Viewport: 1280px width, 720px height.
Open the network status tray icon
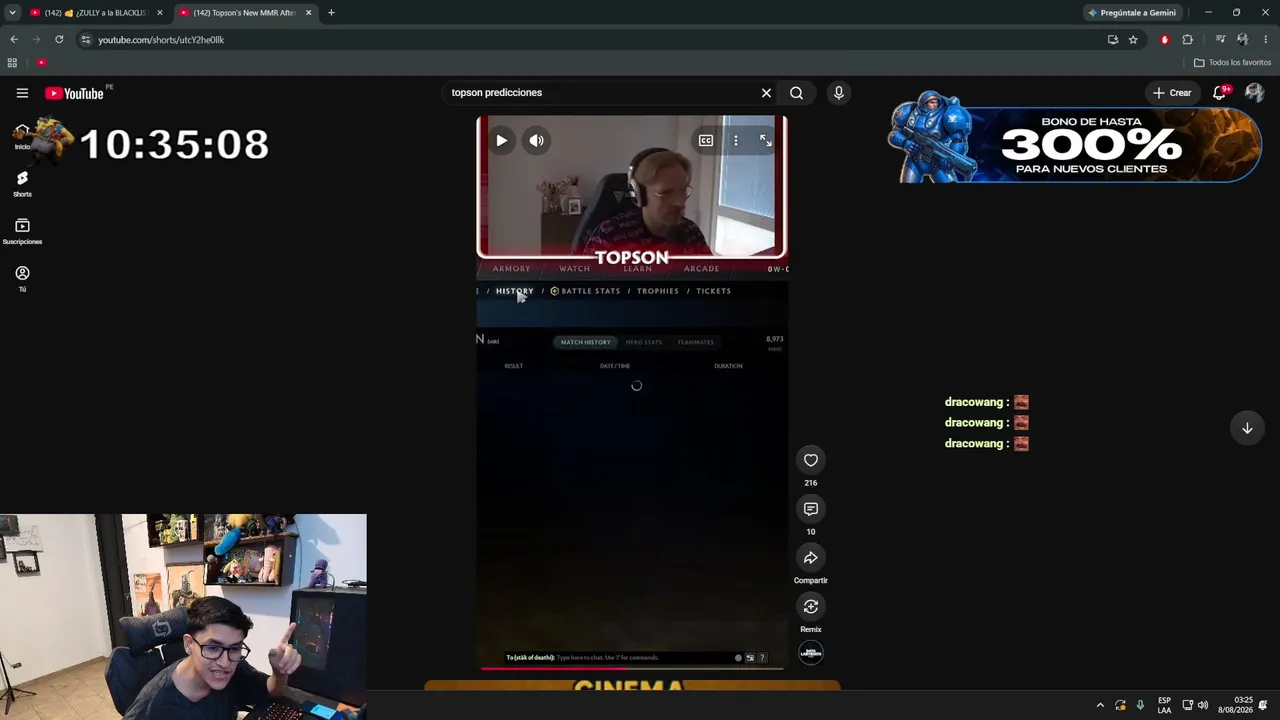coord(1187,705)
